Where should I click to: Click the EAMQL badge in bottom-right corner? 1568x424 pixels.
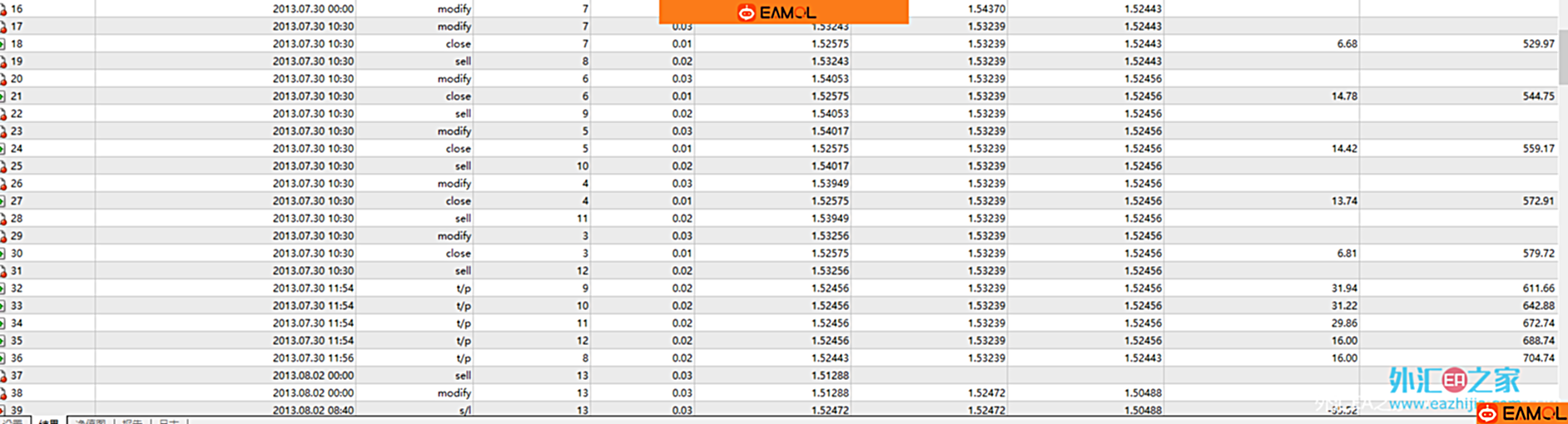point(1522,413)
